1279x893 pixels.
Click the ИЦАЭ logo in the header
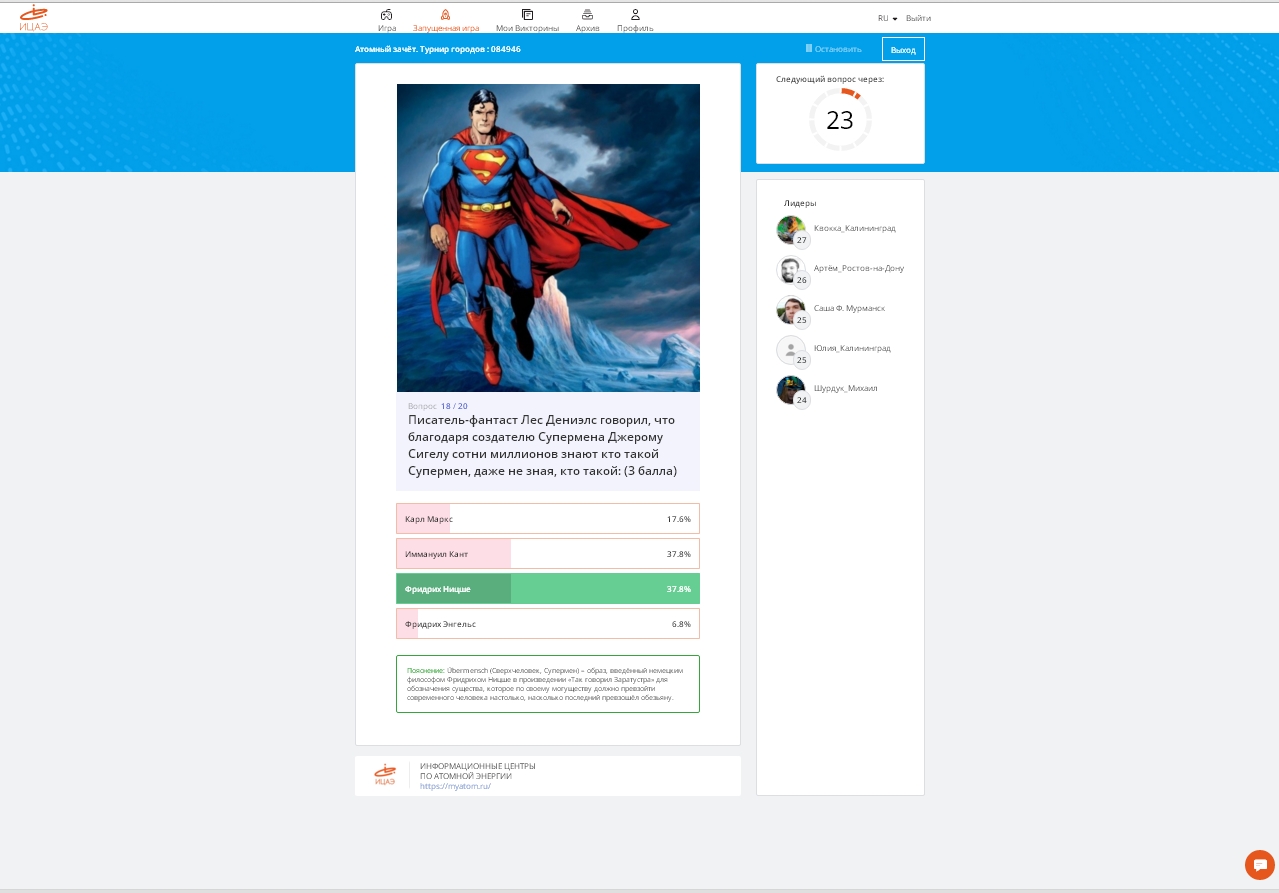click(34, 18)
